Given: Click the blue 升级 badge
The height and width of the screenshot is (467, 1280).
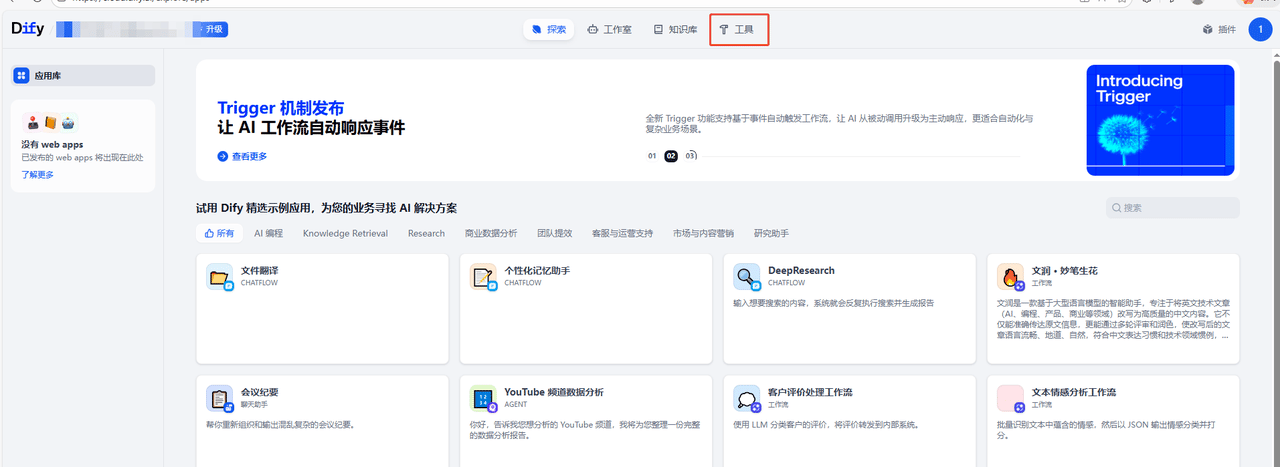Looking at the screenshot, I should click(x=214, y=29).
